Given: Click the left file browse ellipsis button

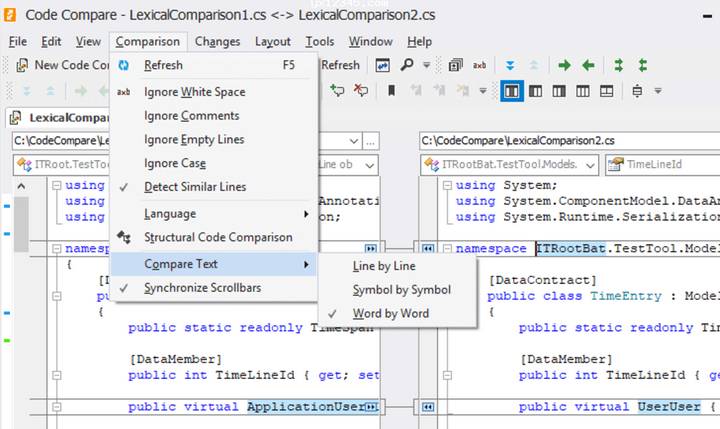Looking at the screenshot, I should tap(370, 141).
